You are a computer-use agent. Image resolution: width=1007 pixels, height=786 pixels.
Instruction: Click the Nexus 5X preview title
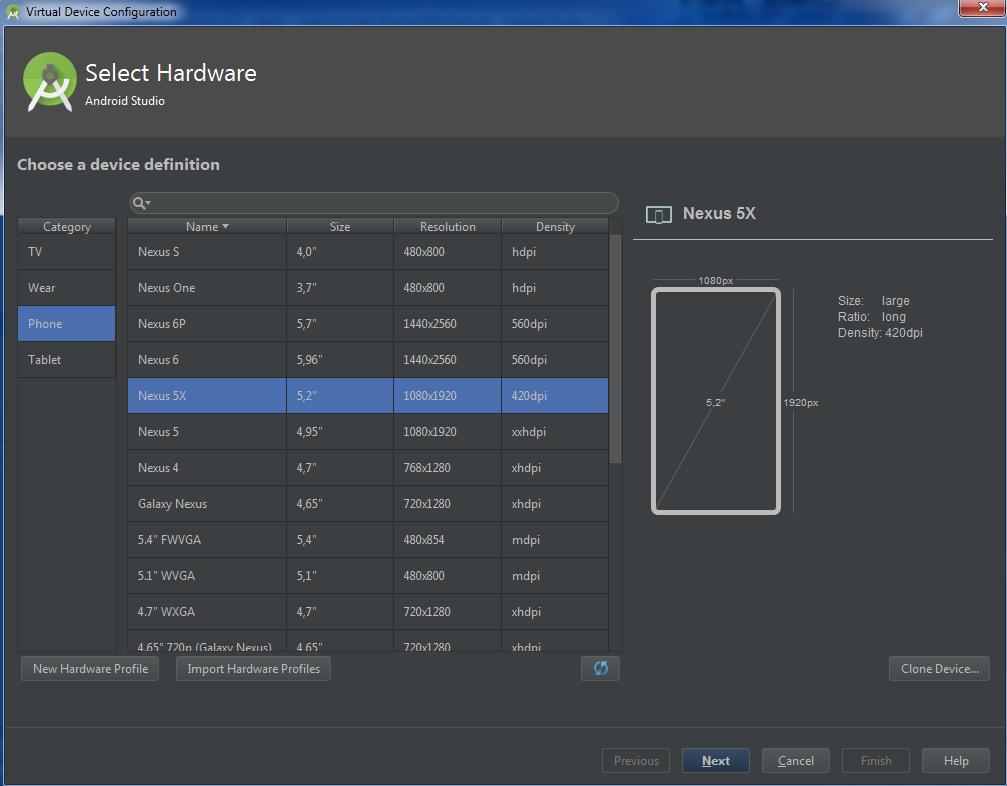[719, 213]
